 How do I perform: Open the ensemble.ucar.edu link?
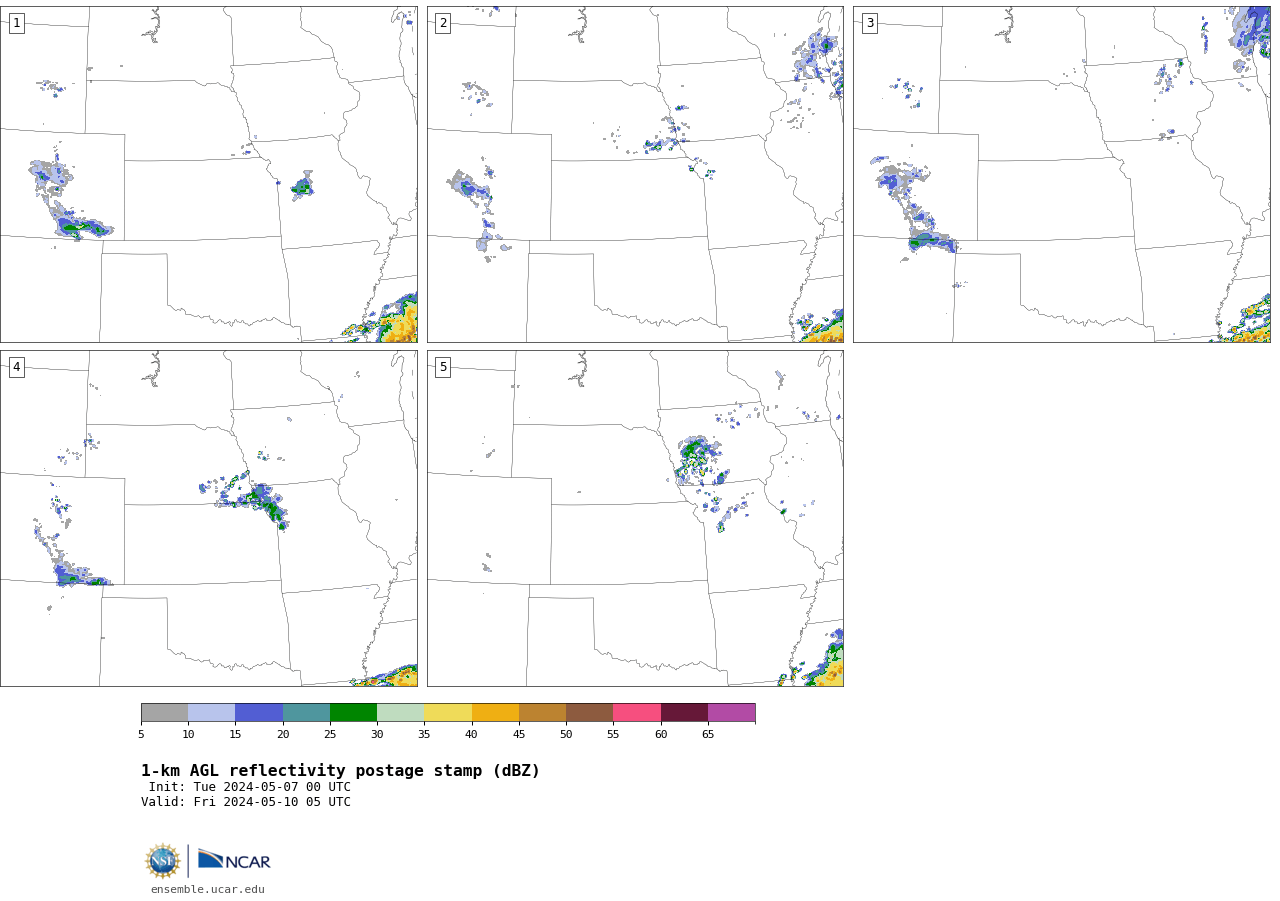208,889
